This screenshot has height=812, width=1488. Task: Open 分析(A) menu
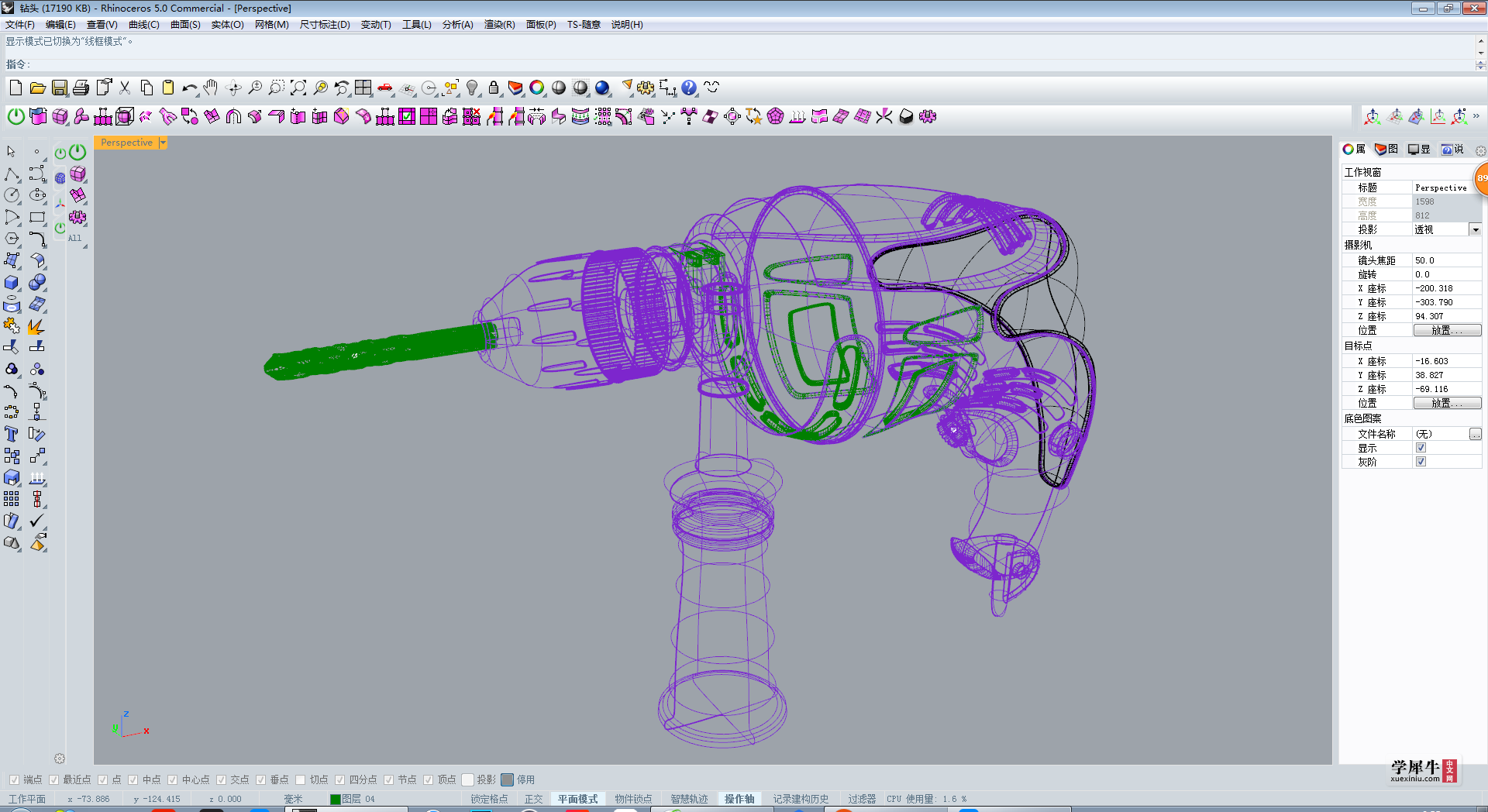point(458,25)
